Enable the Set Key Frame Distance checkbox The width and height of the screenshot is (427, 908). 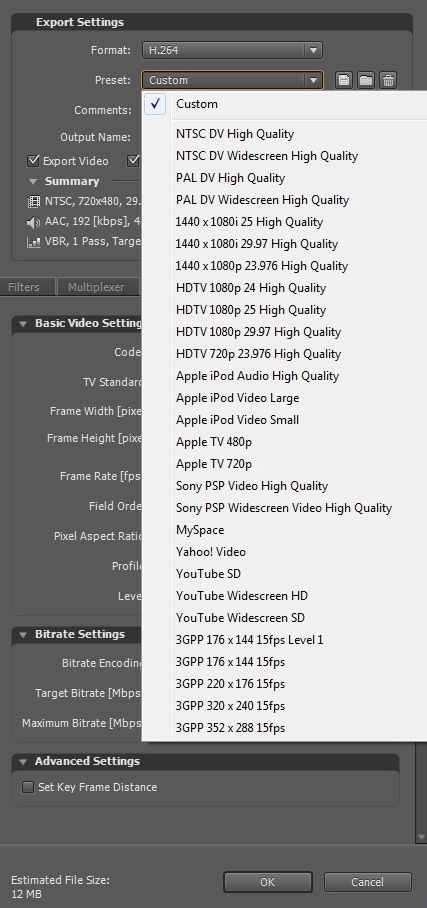click(x=28, y=787)
